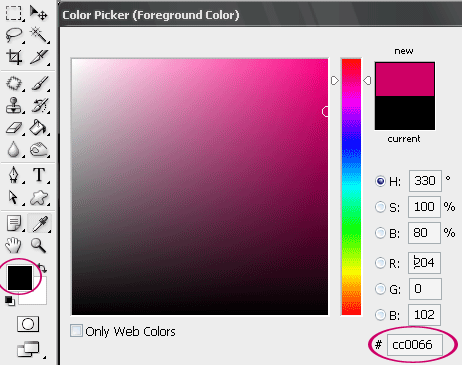462x365 pixels.
Task: Change the screen mode
Action: (28, 349)
